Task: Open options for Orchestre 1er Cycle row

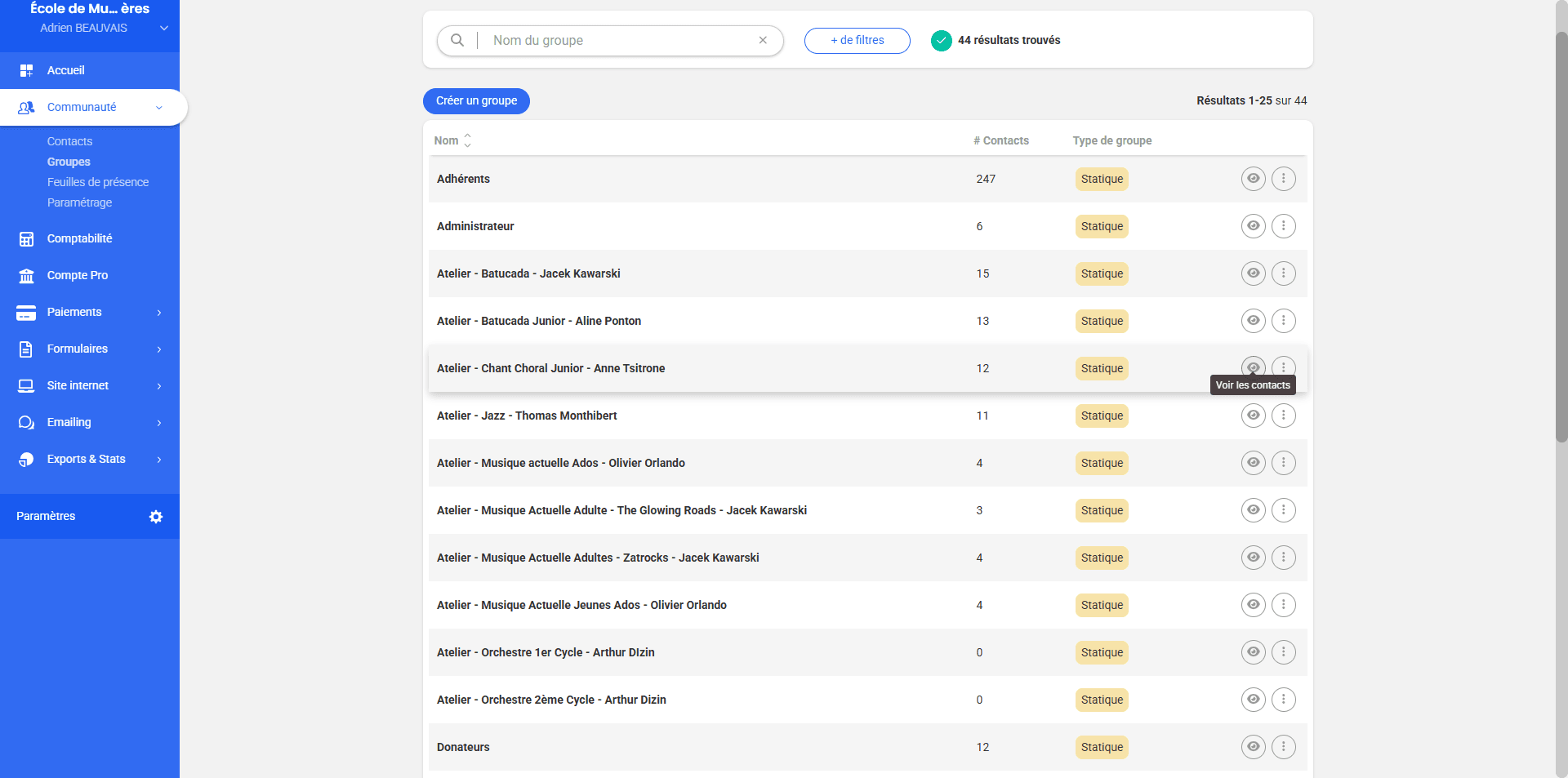Action: coord(1283,652)
